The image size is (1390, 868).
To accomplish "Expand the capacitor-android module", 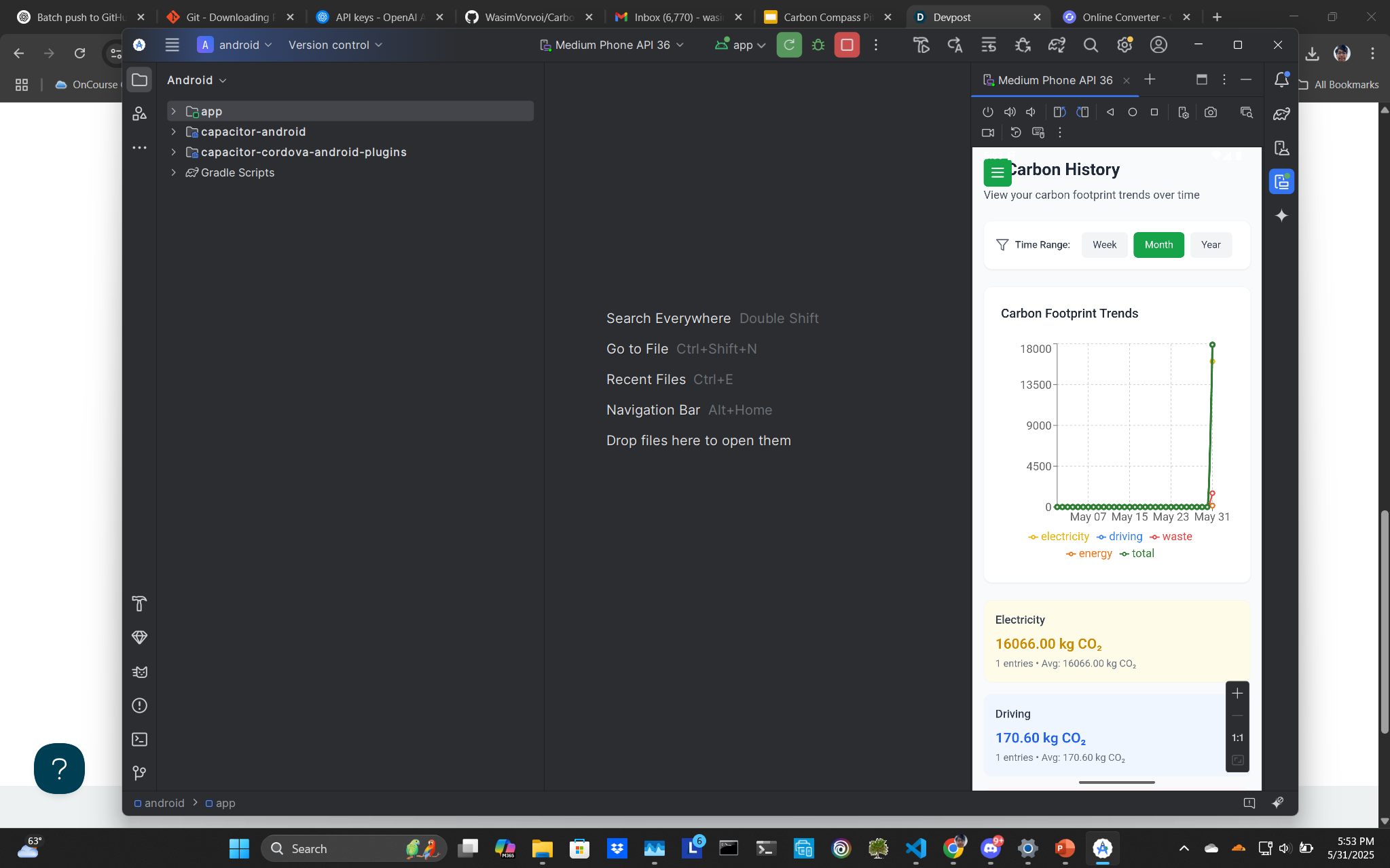I will tap(174, 132).
